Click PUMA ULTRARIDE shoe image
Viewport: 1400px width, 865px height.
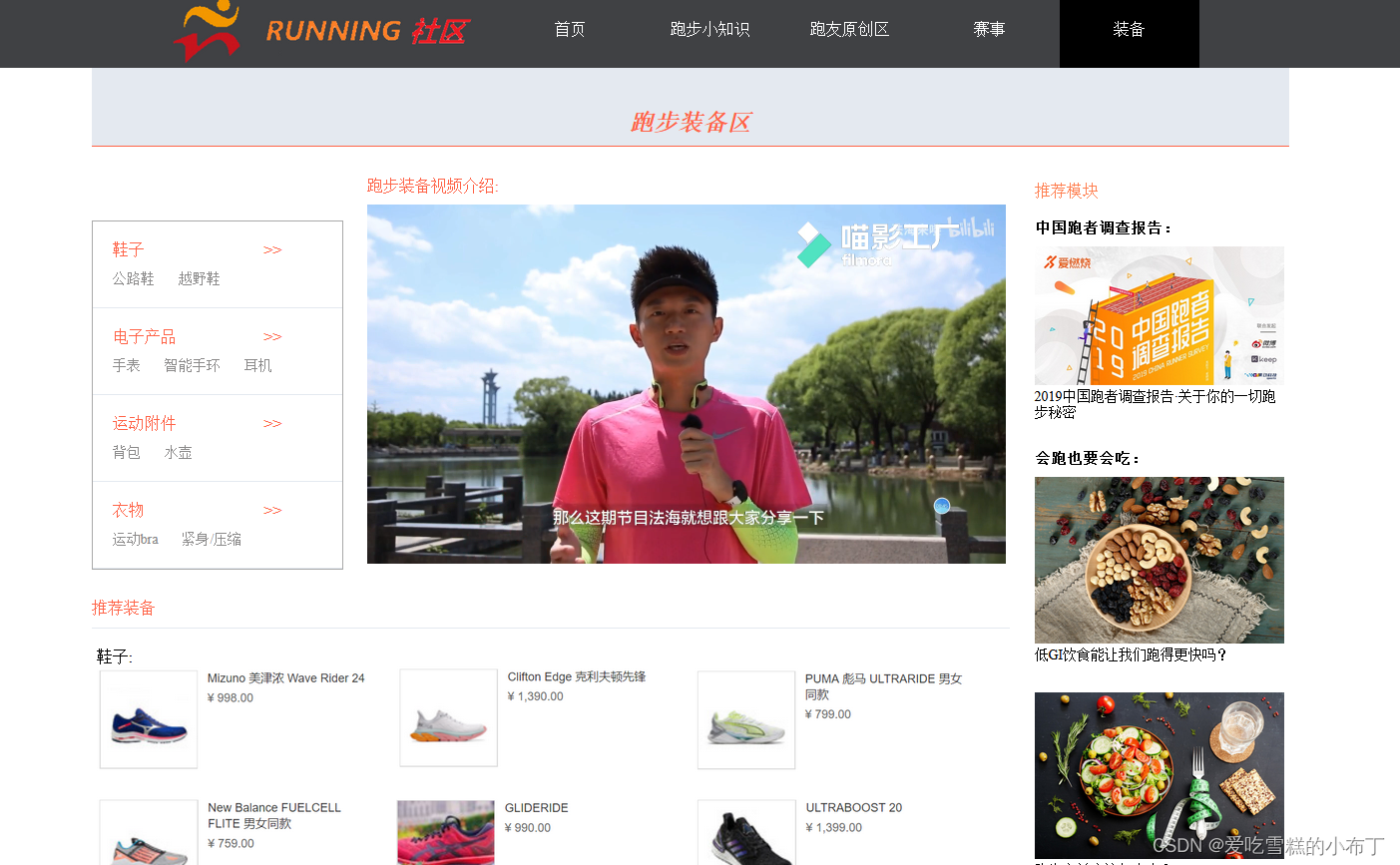(746, 720)
